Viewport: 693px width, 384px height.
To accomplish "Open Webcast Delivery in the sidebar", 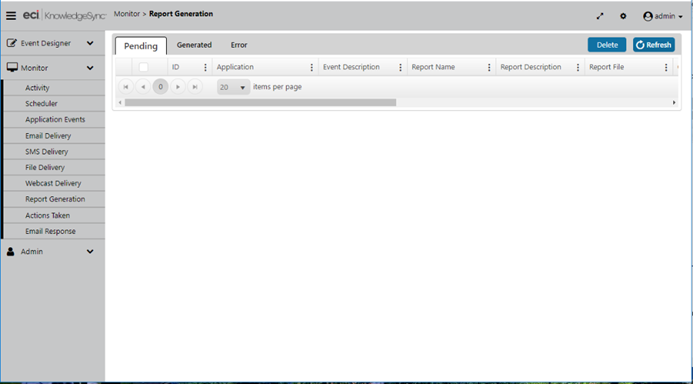I will point(54,183).
